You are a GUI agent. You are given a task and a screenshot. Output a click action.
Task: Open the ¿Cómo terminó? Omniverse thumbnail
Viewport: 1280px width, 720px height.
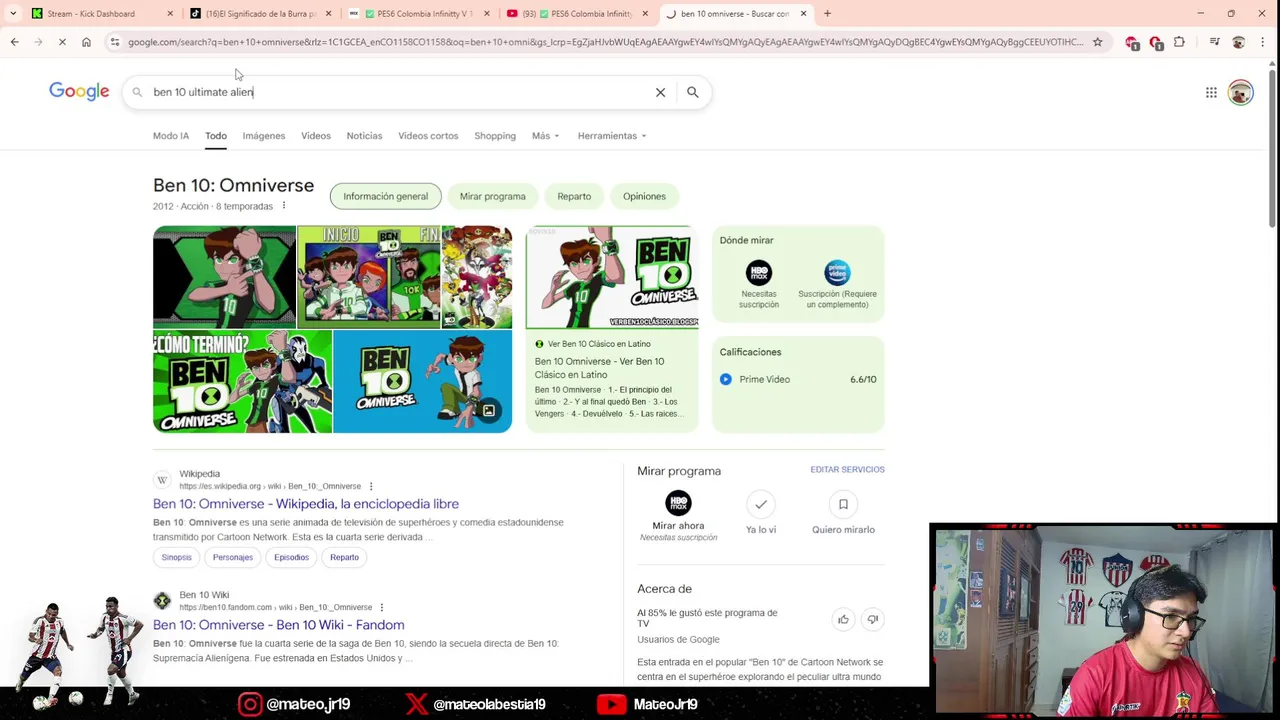(x=242, y=382)
